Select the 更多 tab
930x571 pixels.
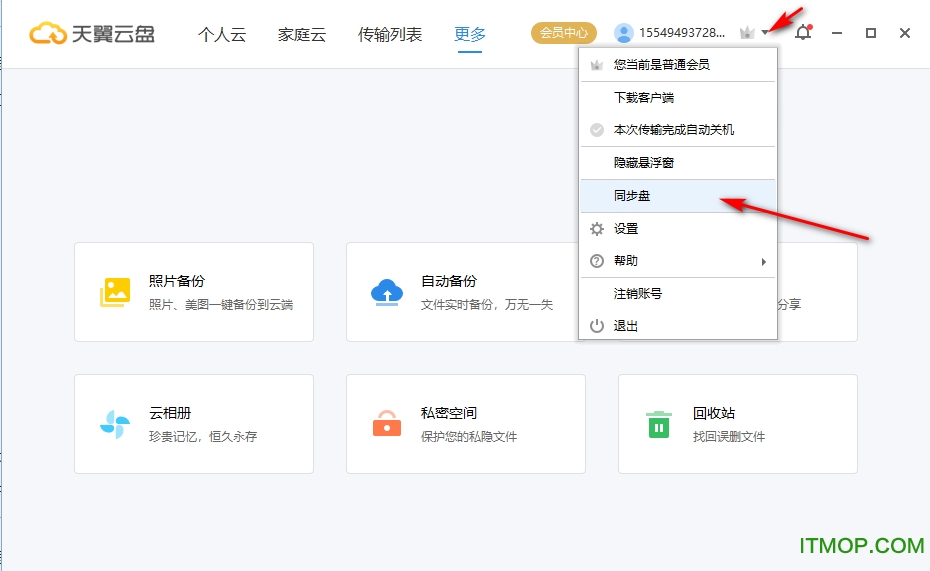click(470, 34)
